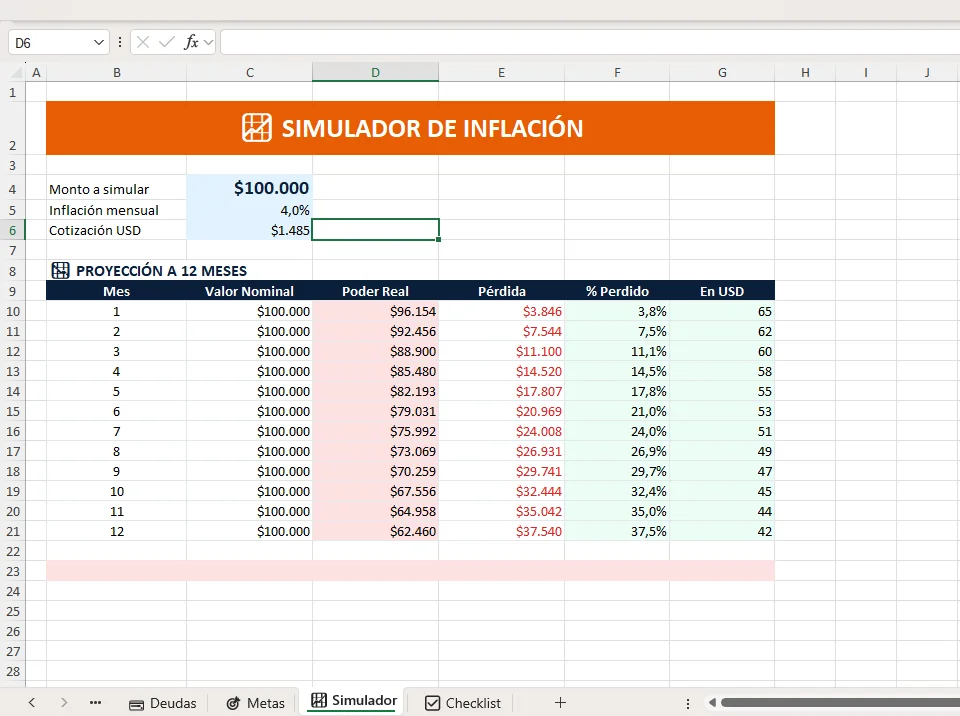The image size is (960, 716).
Task: Click the next-sheet navigation arrow icon
Action: (x=63, y=703)
